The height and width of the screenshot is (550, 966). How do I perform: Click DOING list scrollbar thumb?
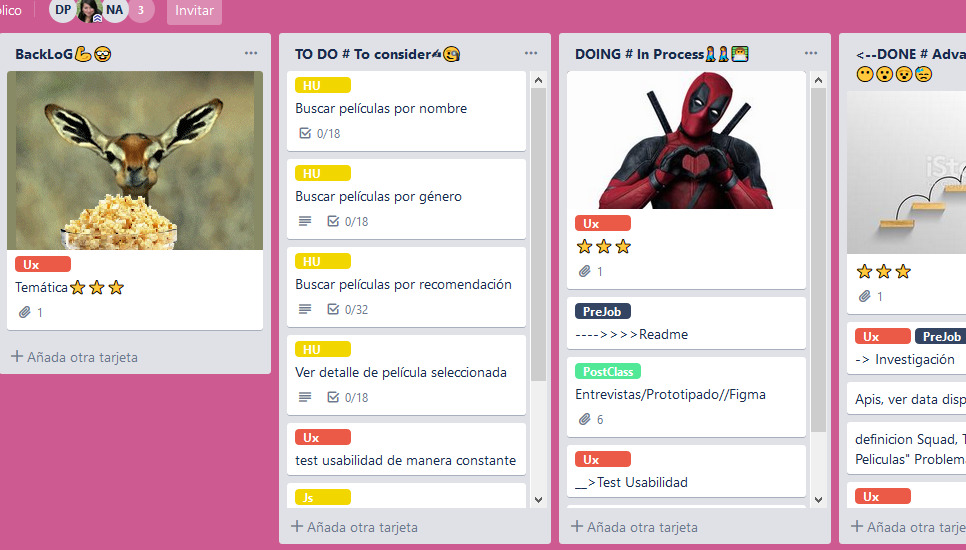pyautogui.click(x=818, y=260)
